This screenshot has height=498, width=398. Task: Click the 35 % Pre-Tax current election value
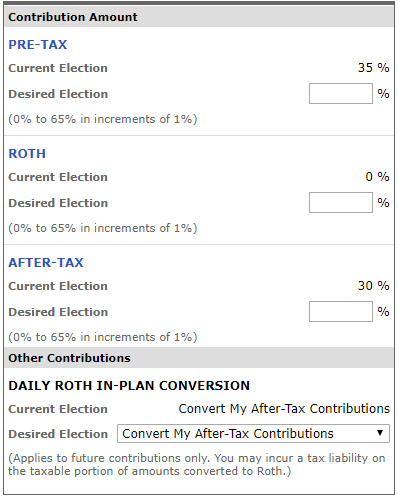coord(373,68)
